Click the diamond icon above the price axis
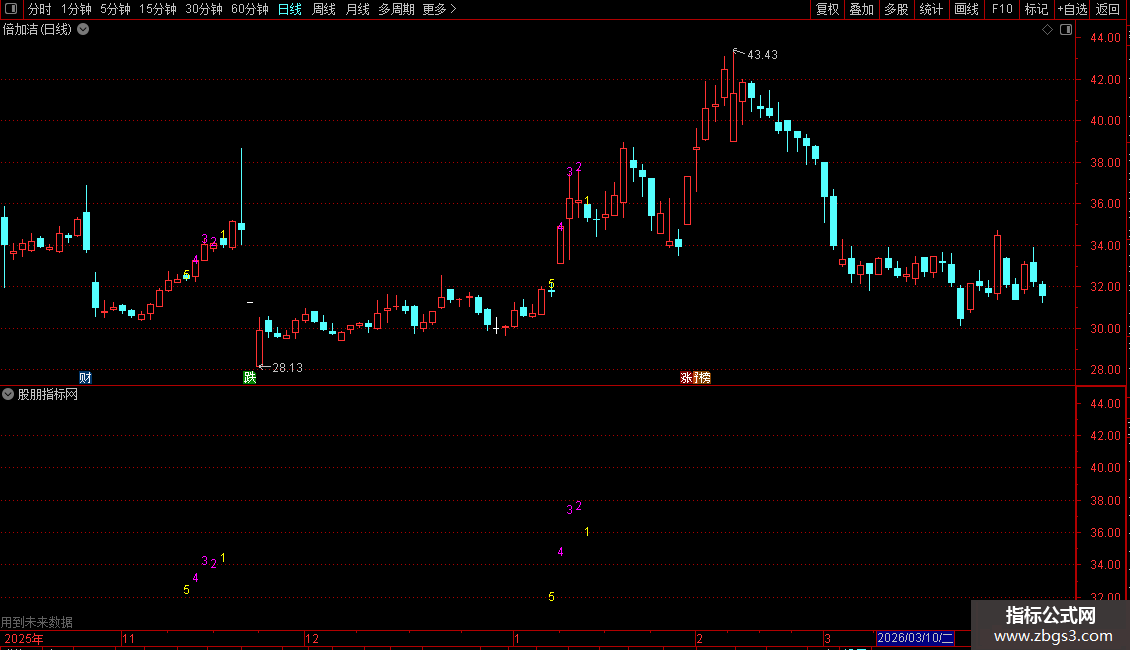 pos(1047,30)
